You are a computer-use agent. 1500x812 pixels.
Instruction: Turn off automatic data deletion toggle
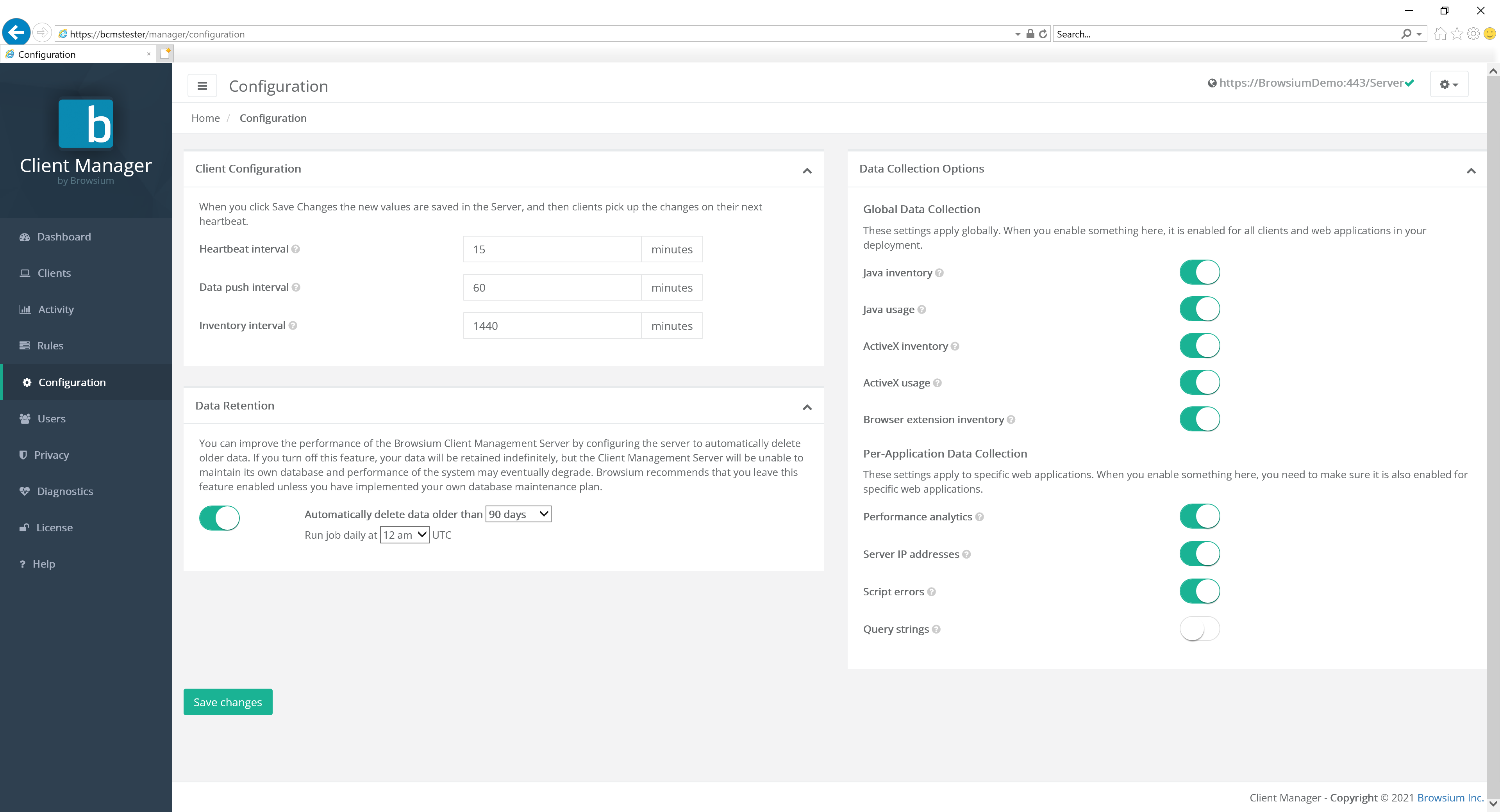[220, 518]
